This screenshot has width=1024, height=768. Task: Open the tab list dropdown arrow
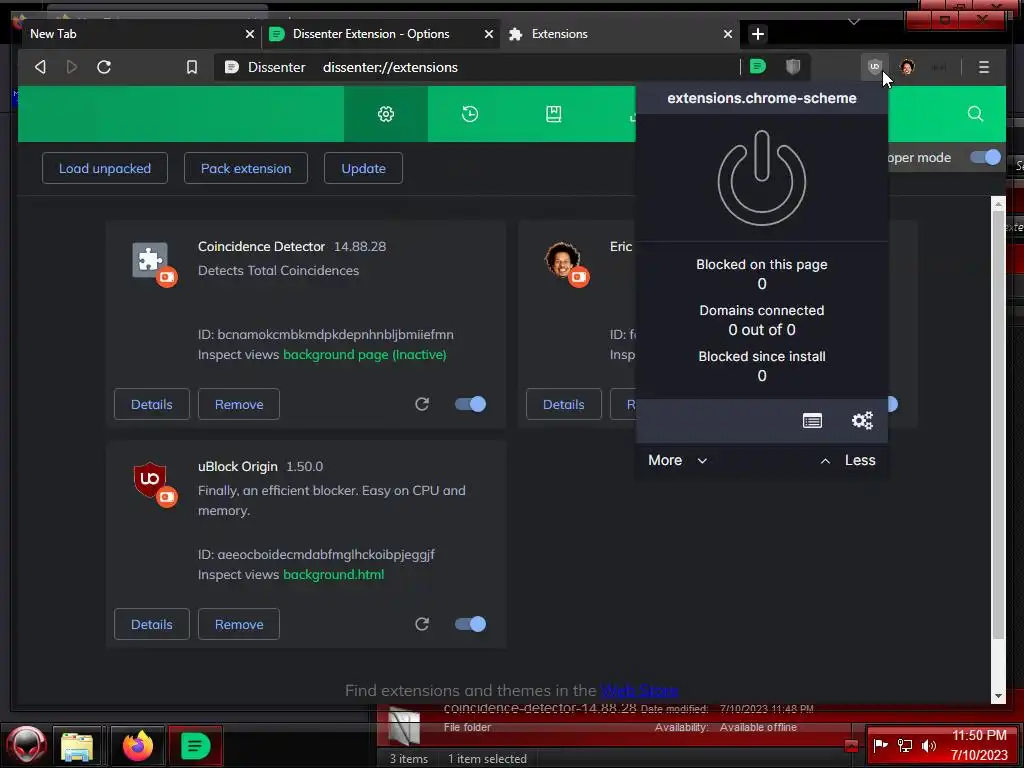(x=854, y=22)
